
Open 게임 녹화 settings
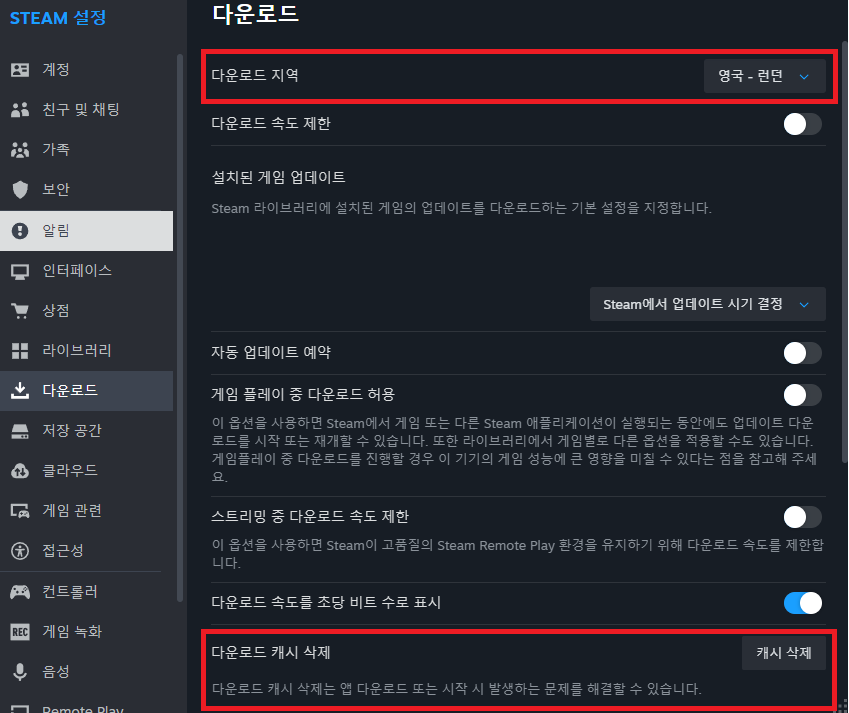(87, 632)
